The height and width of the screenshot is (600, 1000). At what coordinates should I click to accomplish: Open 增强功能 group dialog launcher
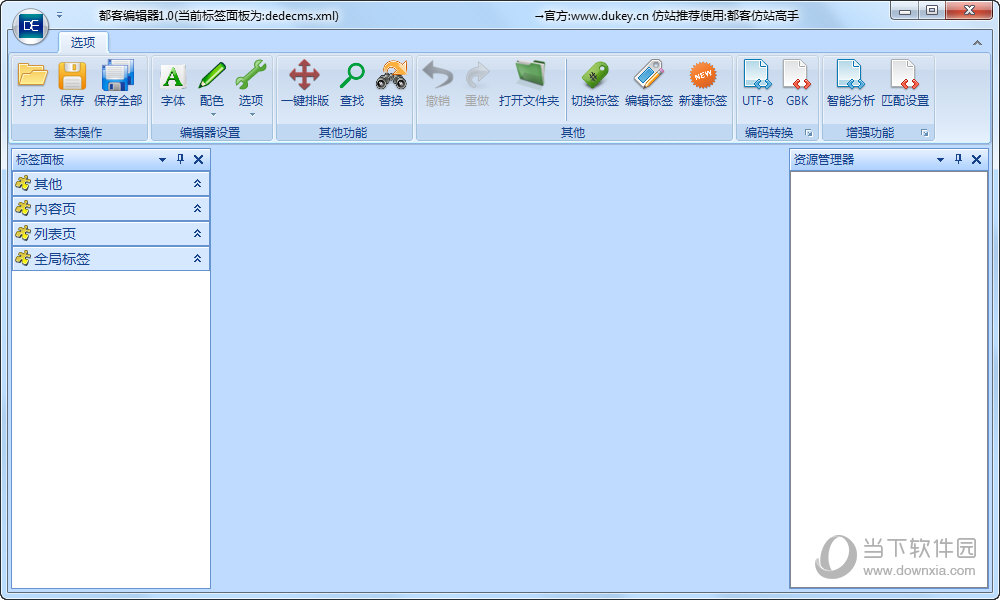pyautogui.click(x=925, y=133)
